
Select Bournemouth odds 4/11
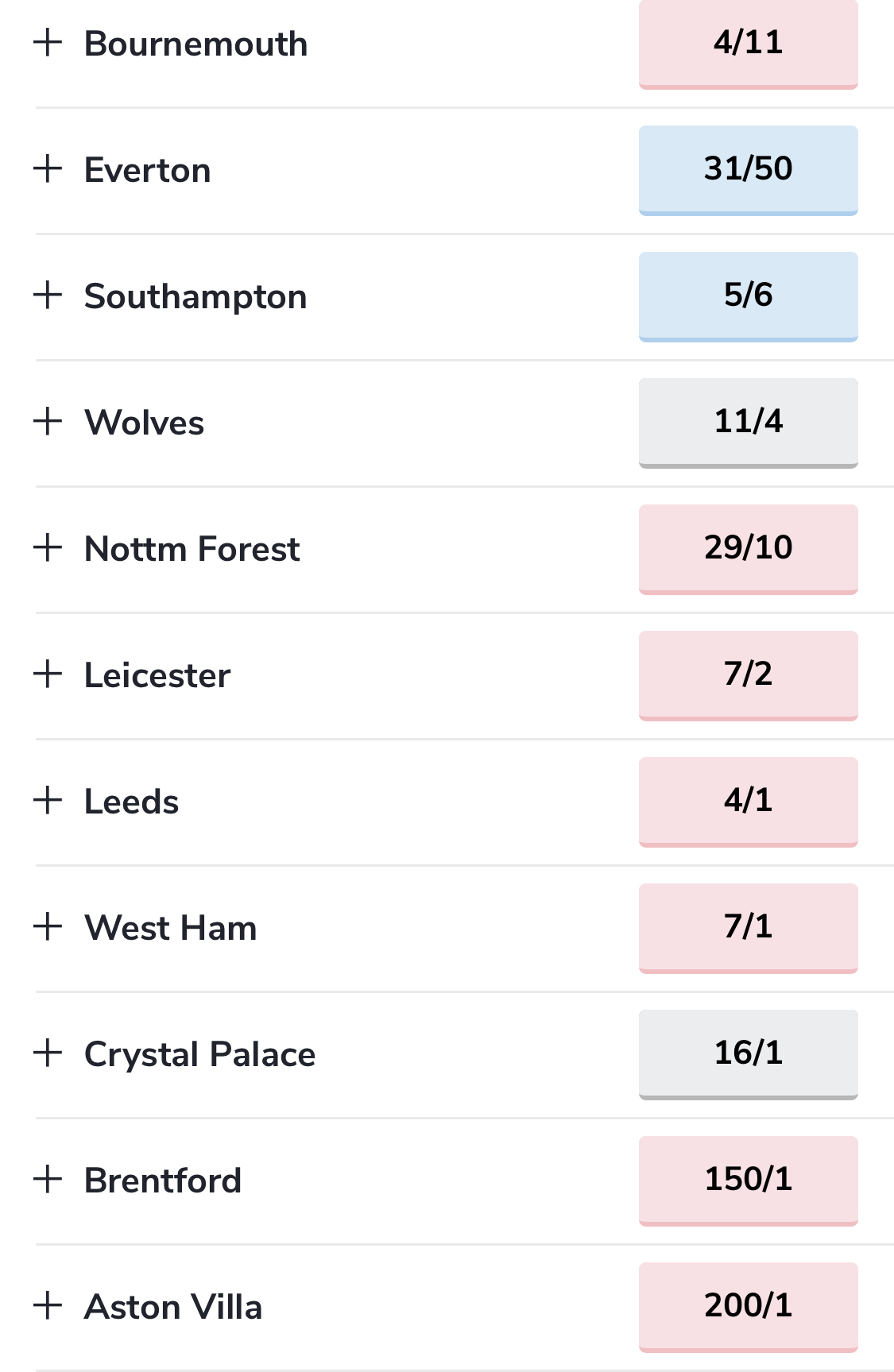pos(749,44)
